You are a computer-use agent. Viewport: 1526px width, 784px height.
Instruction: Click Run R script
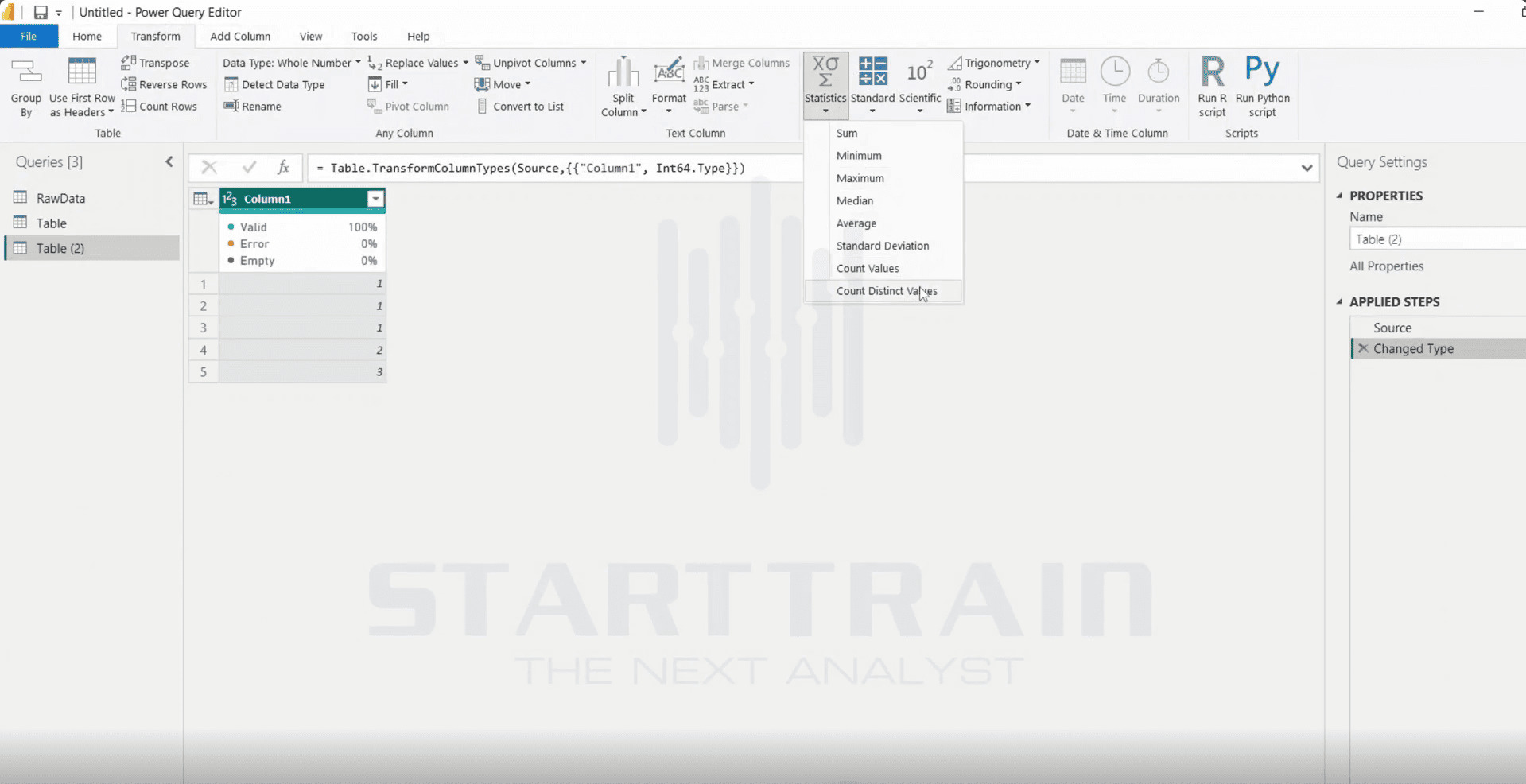1213,87
